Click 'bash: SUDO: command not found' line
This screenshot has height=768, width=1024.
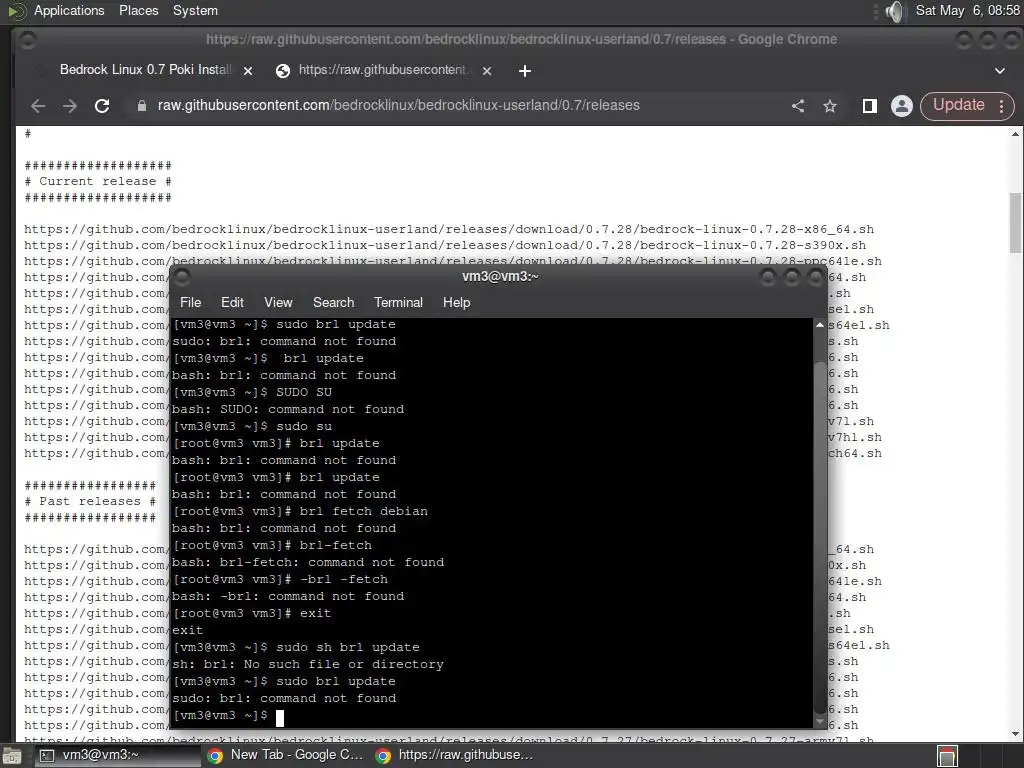point(288,409)
